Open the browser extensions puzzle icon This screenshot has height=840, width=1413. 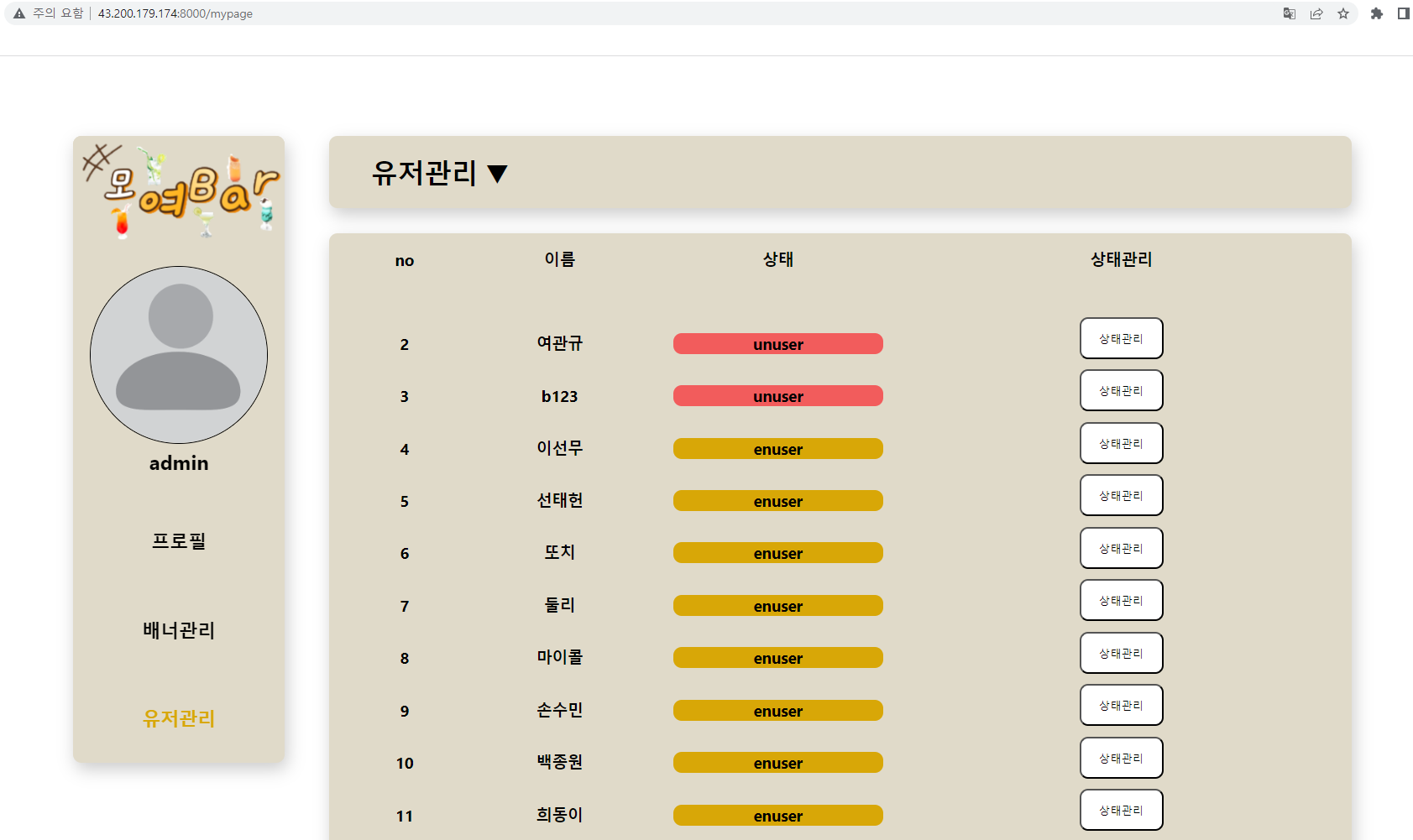click(x=1376, y=13)
